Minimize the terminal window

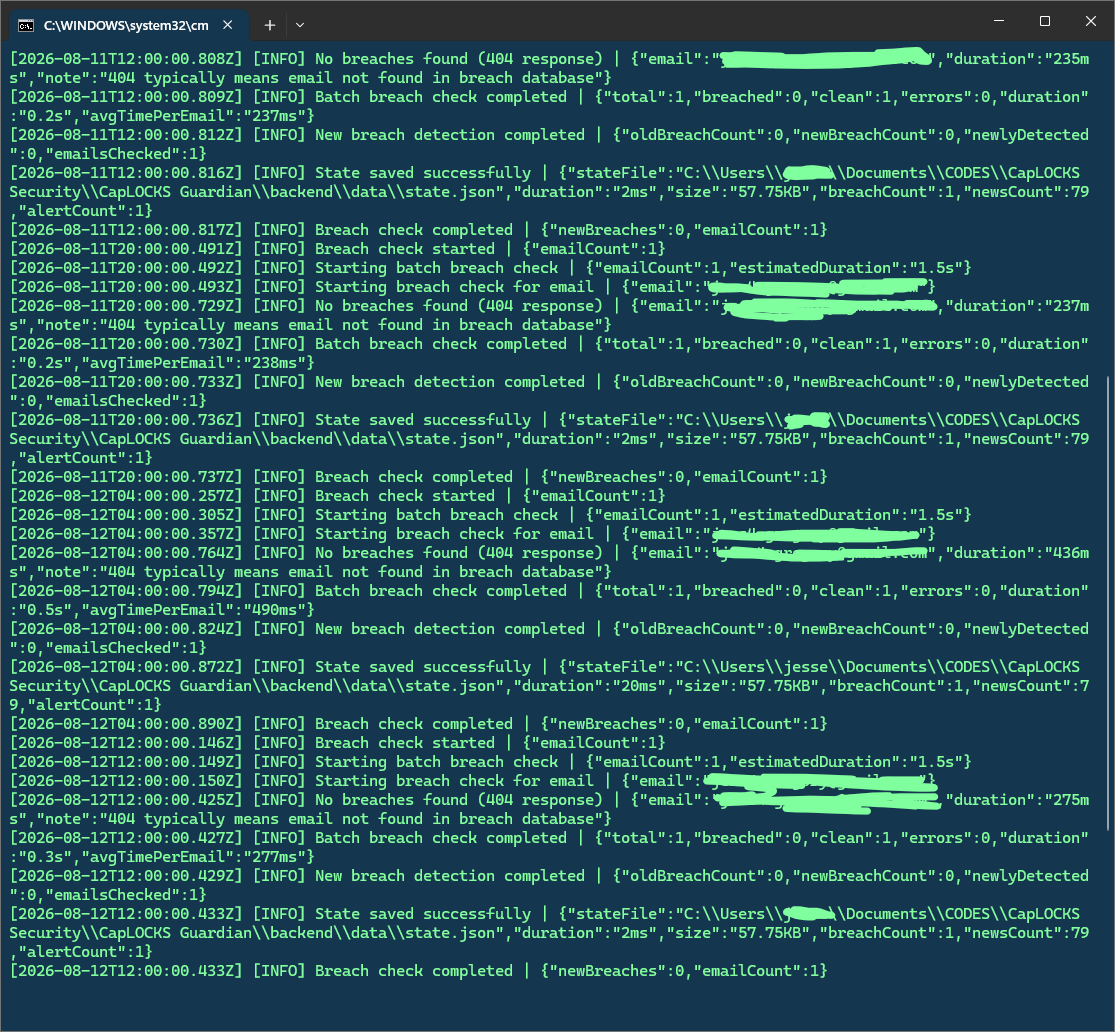pyautogui.click(x=999, y=21)
